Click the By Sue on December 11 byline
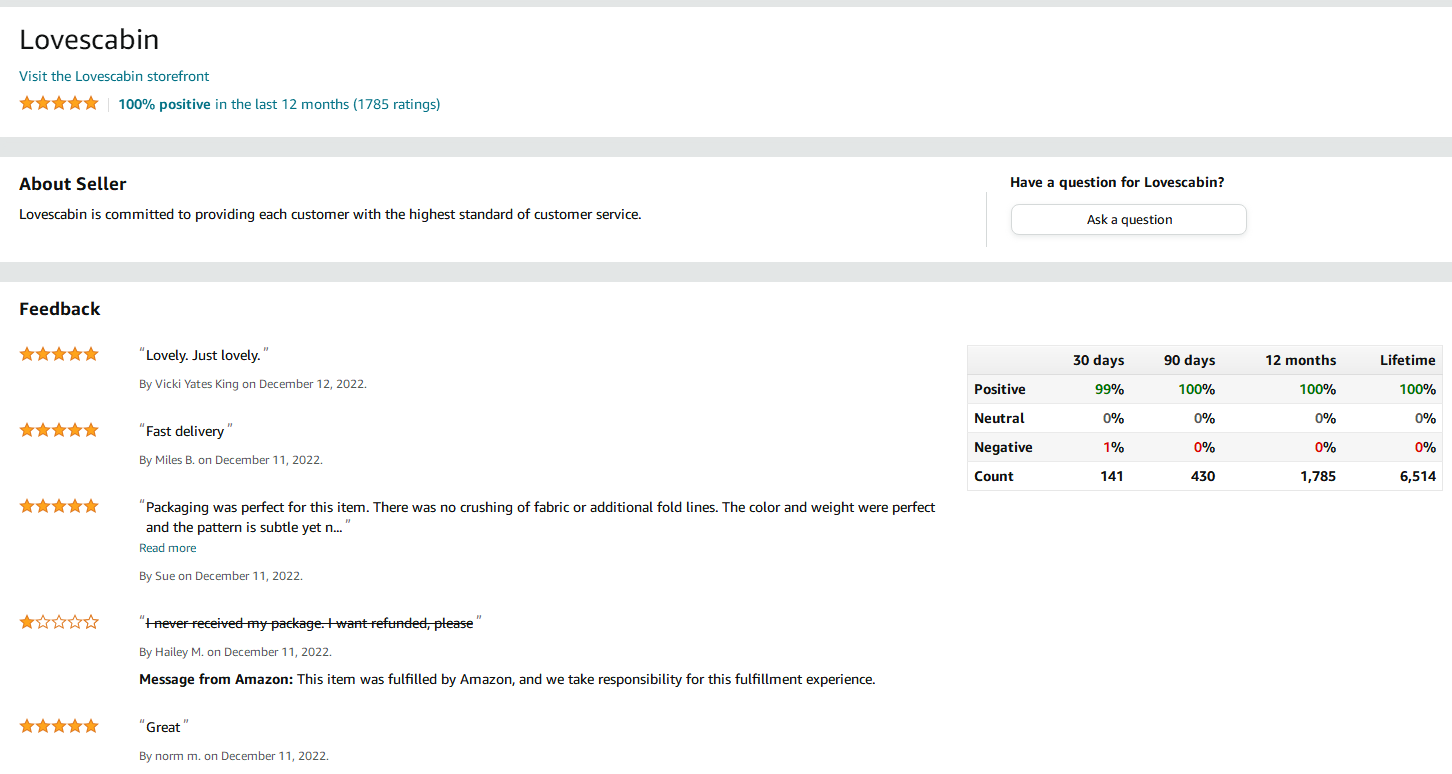This screenshot has width=1452, height=774. pos(221,576)
